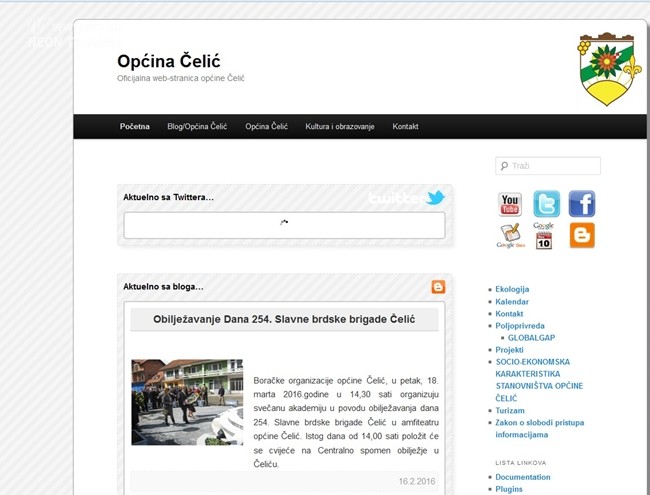Open the YouTube channel icon

point(510,204)
